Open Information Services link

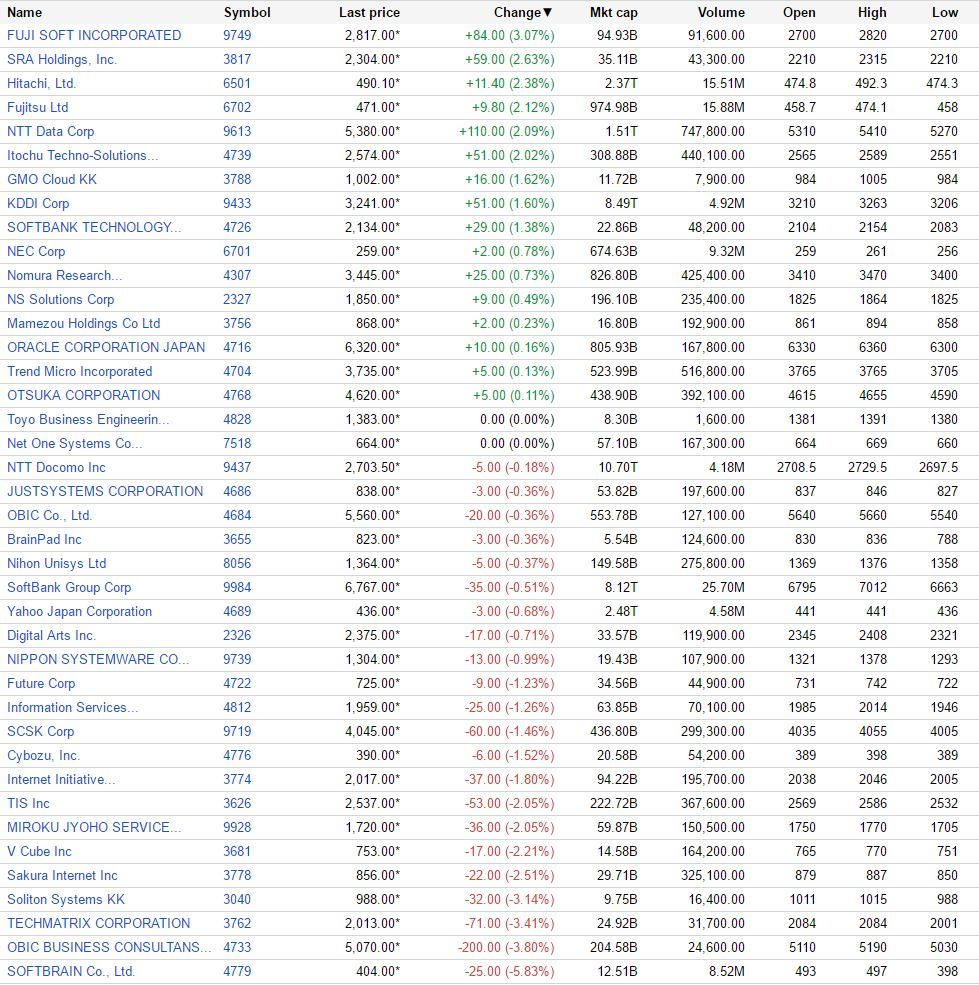[x=73, y=707]
